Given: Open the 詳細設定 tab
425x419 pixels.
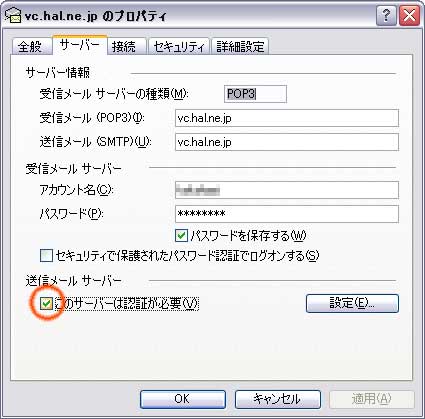Looking at the screenshot, I should 240,46.
